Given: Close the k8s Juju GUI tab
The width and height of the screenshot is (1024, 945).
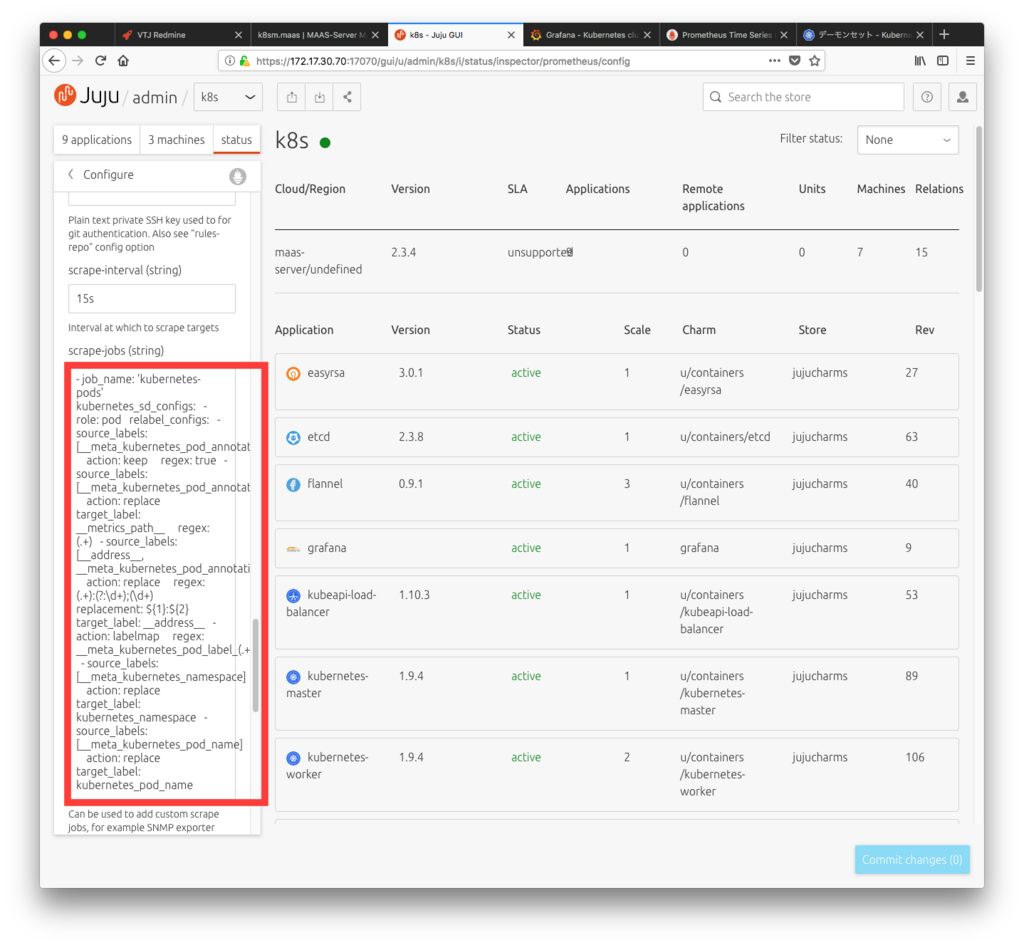Looking at the screenshot, I should 511,35.
